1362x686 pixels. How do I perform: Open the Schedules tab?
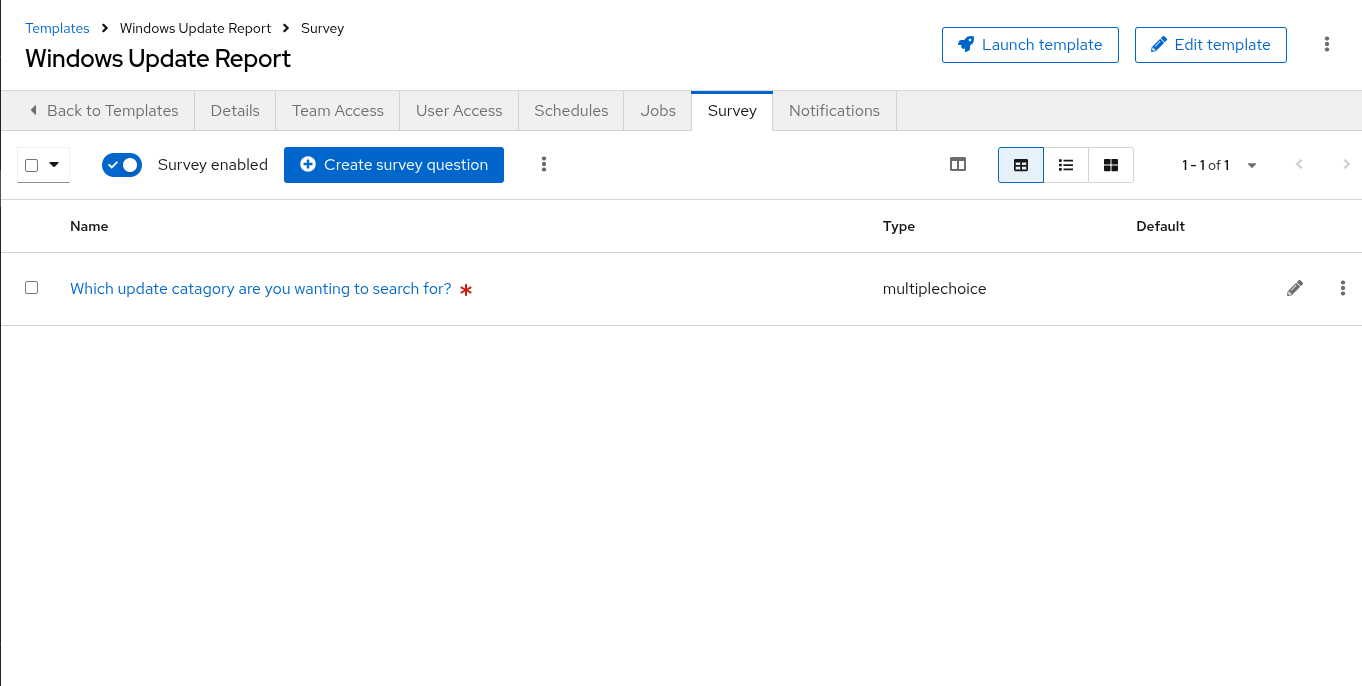571,111
